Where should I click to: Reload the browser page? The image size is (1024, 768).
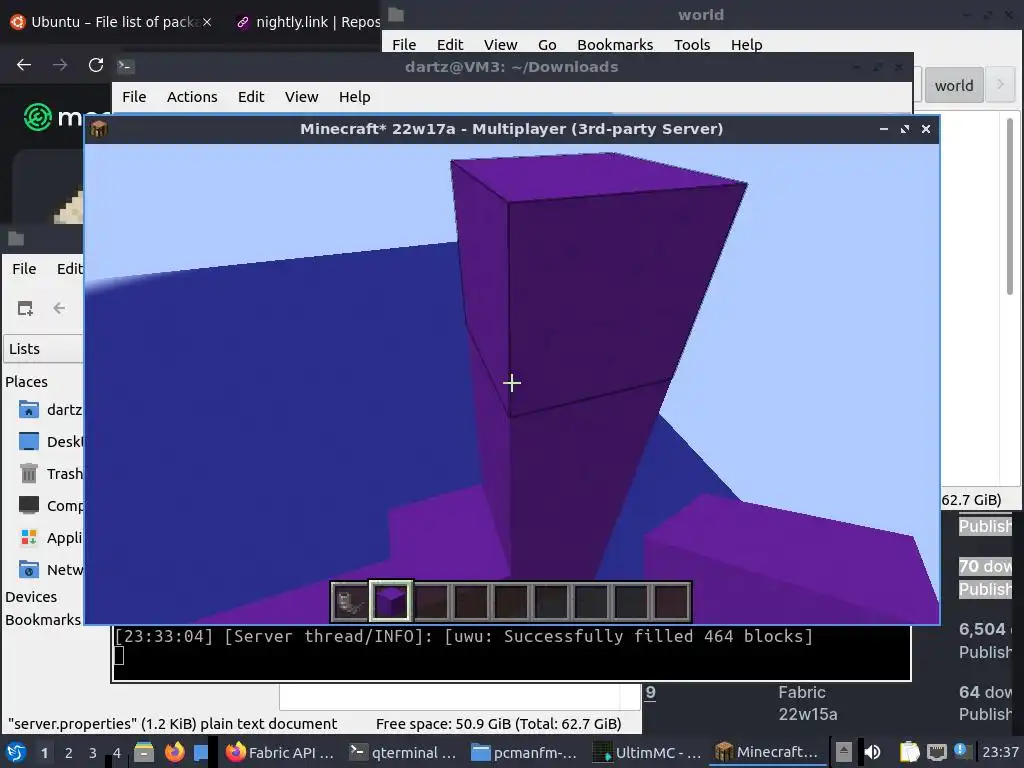point(96,65)
